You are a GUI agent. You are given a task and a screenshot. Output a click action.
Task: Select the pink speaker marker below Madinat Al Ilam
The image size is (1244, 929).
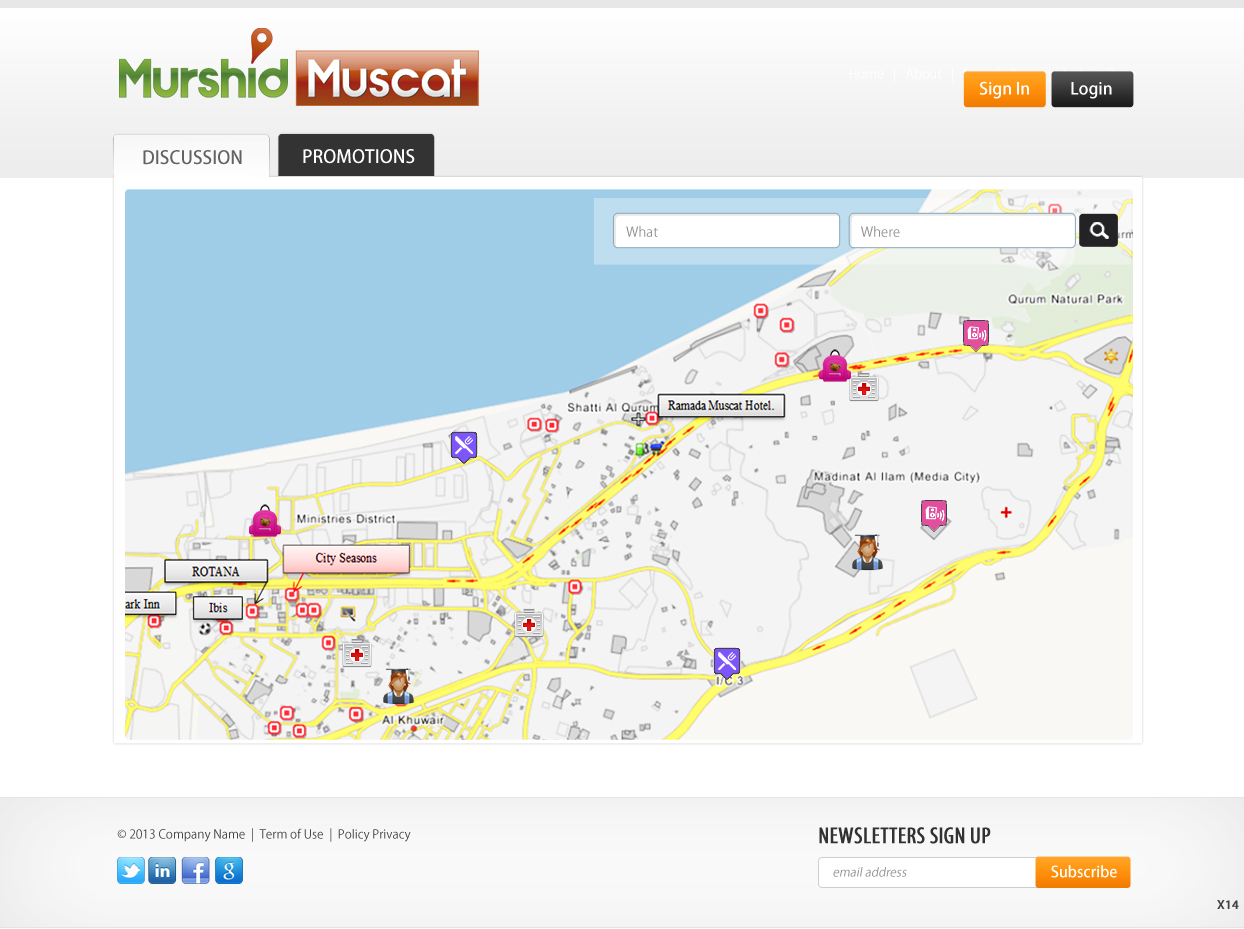[934, 516]
